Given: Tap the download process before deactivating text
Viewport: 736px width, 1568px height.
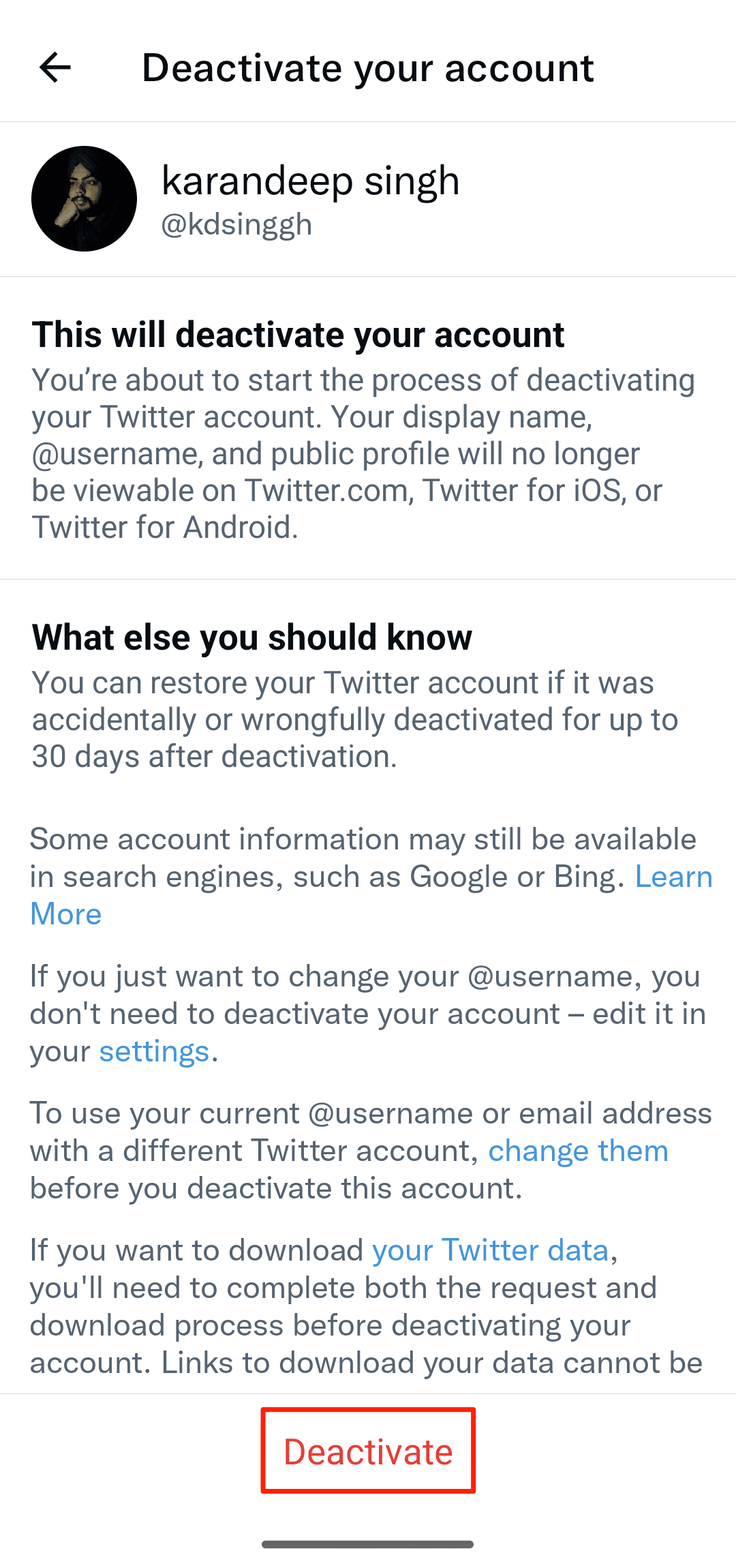Looking at the screenshot, I should point(330,1326).
